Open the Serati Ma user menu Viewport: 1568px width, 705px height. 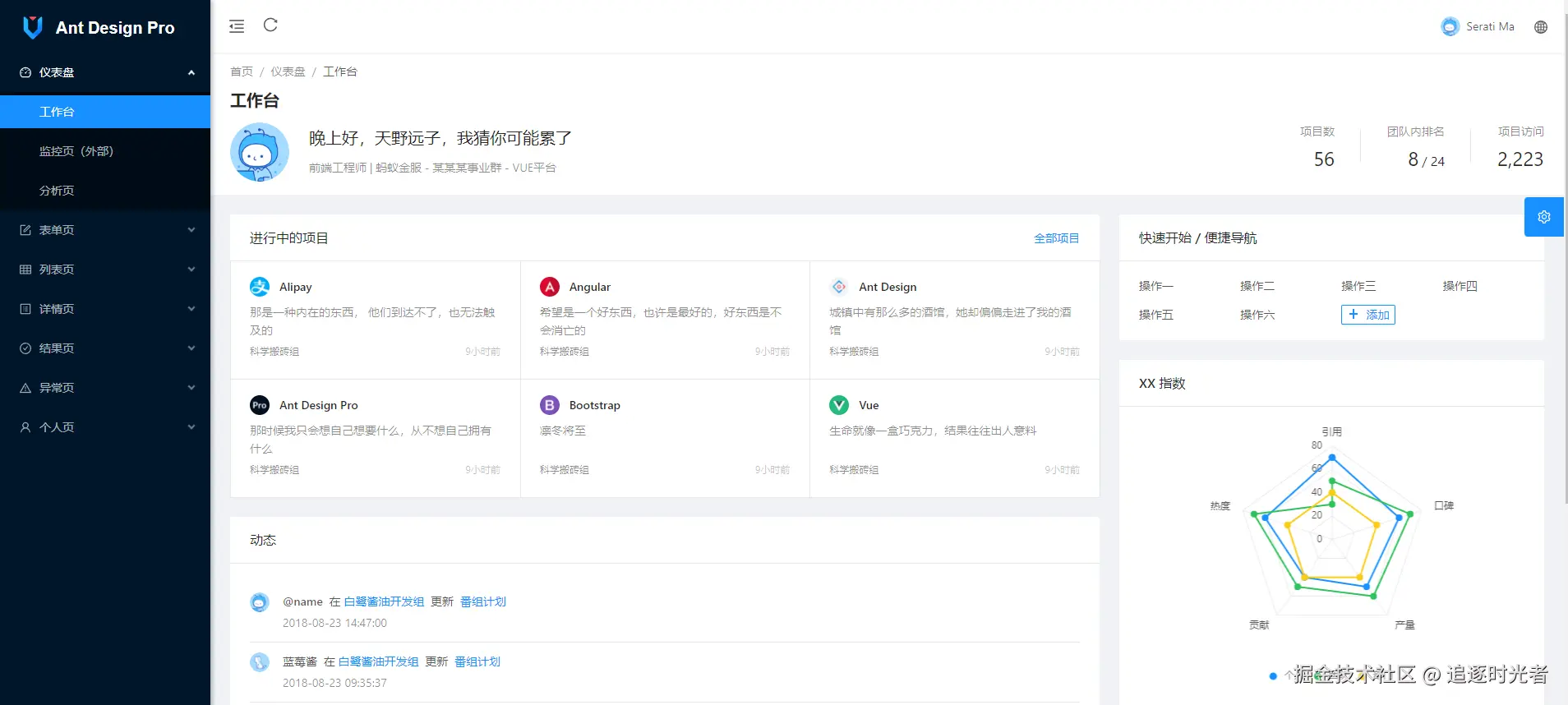1478,27
